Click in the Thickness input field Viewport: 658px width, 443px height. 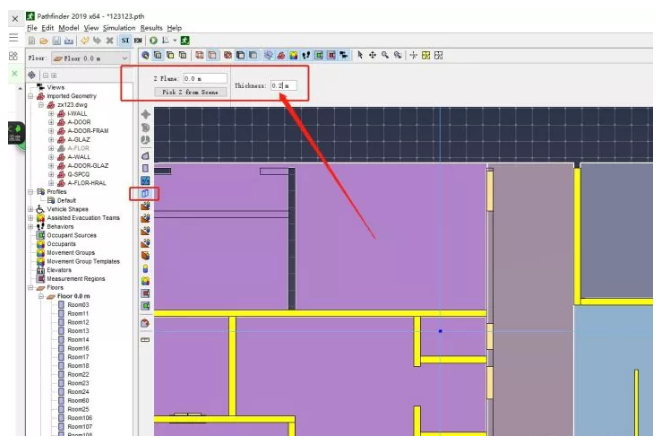click(283, 86)
